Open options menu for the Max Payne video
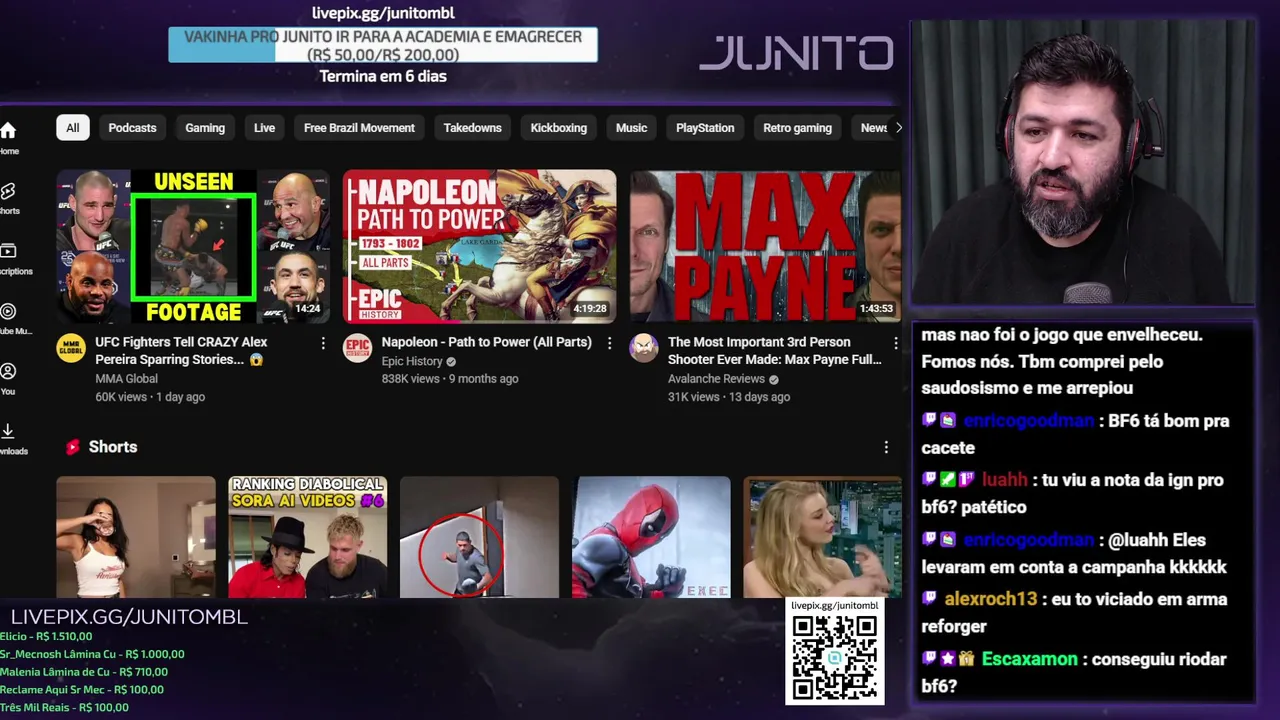Screen dimensions: 1280x720 point(895,343)
